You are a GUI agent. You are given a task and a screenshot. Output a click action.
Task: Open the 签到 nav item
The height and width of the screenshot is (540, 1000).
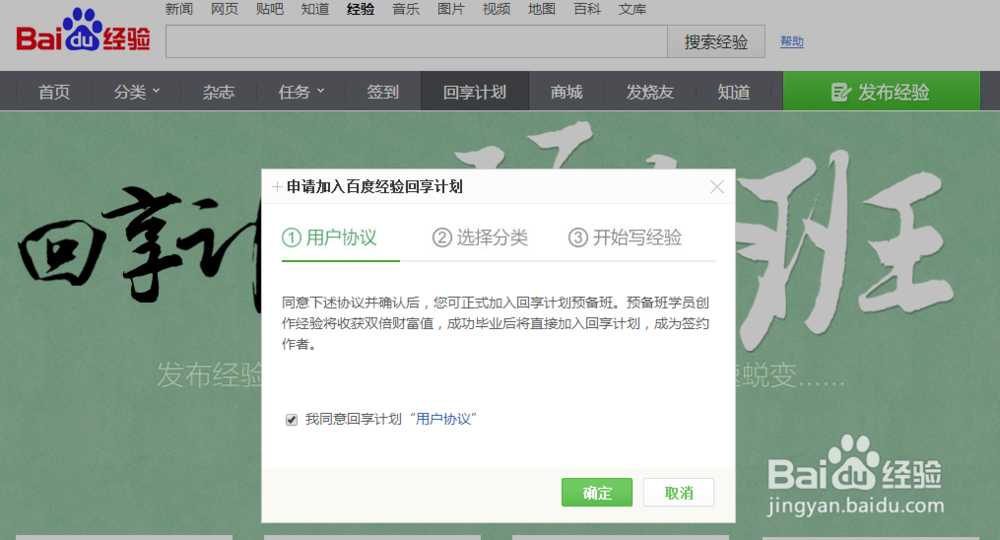(383, 92)
